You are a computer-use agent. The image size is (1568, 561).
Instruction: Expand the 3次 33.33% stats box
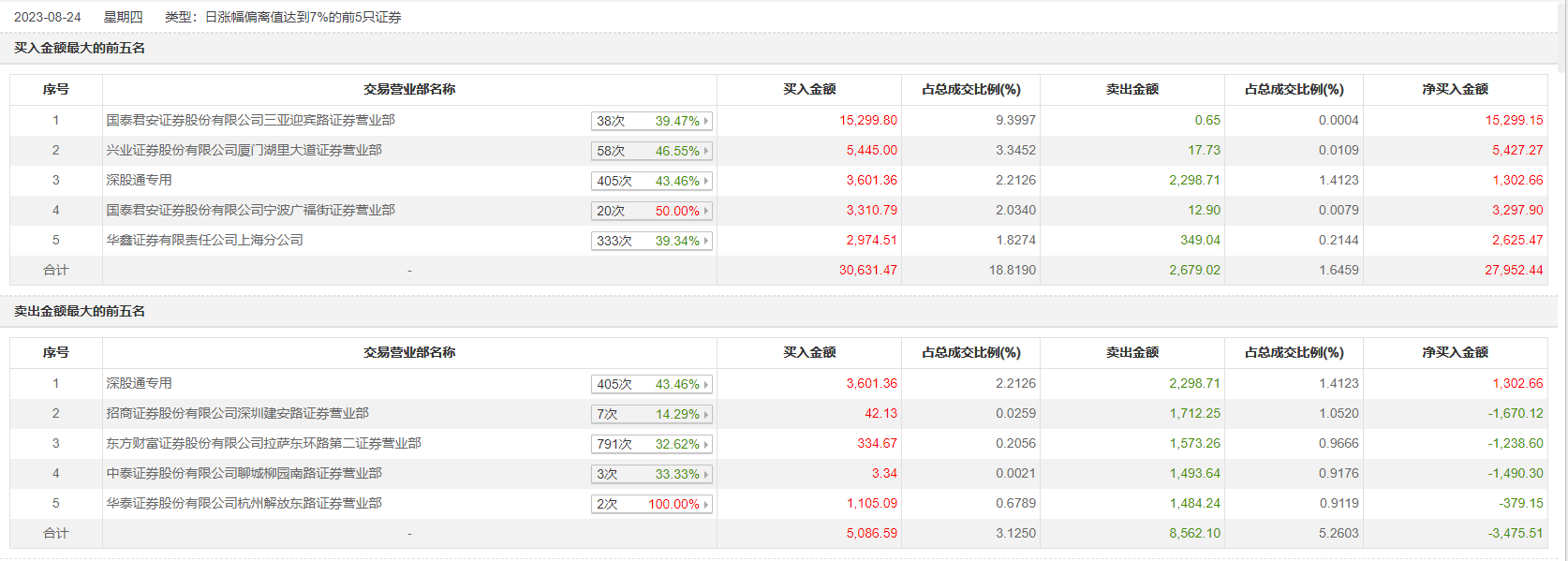[652, 474]
